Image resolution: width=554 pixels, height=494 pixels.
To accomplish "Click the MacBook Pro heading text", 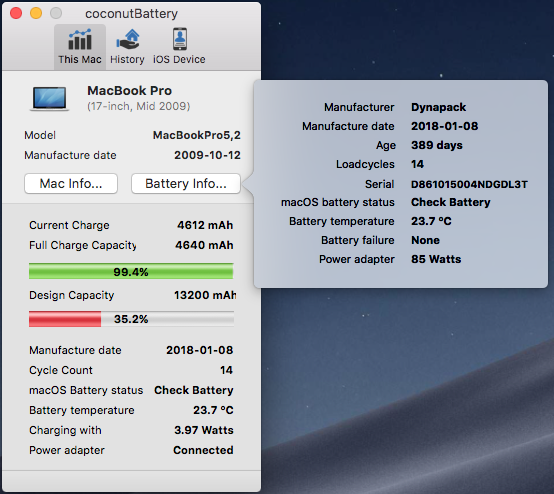I will tap(129, 90).
